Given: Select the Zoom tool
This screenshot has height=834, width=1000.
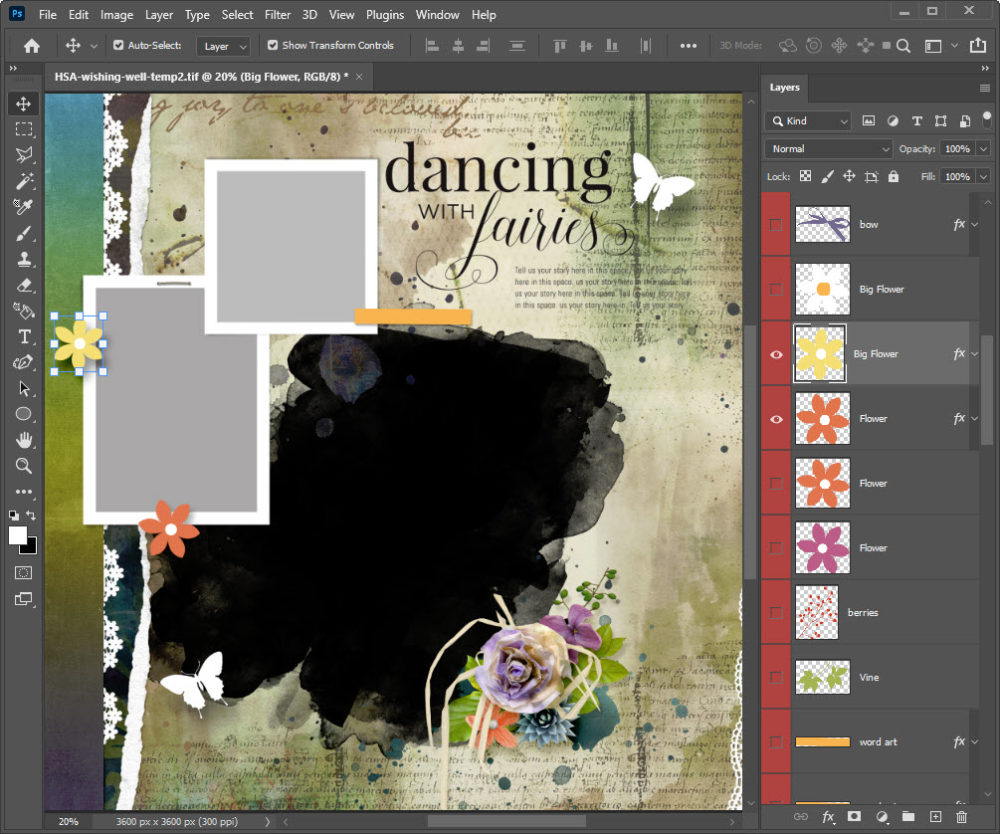Looking at the screenshot, I should pyautogui.click(x=24, y=466).
